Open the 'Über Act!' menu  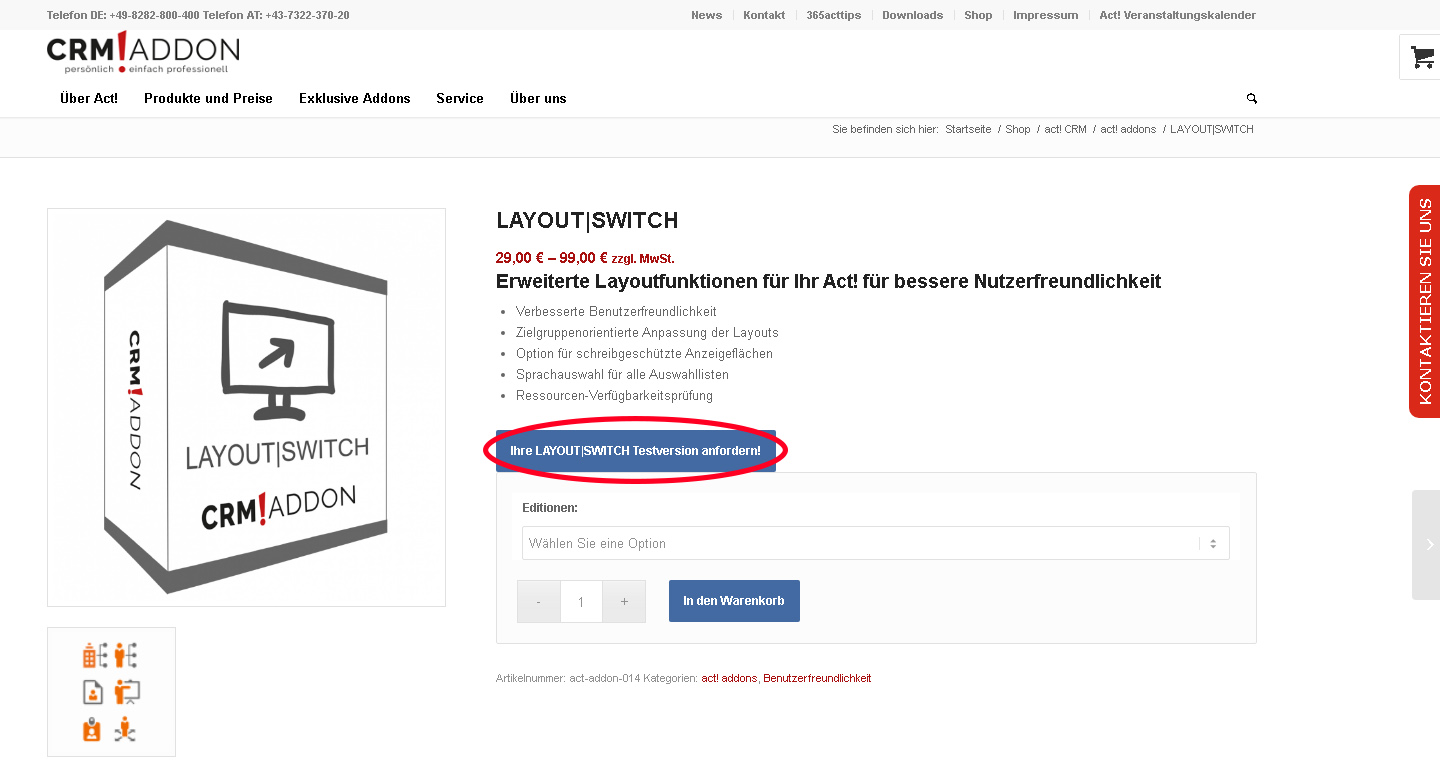pyautogui.click(x=89, y=98)
